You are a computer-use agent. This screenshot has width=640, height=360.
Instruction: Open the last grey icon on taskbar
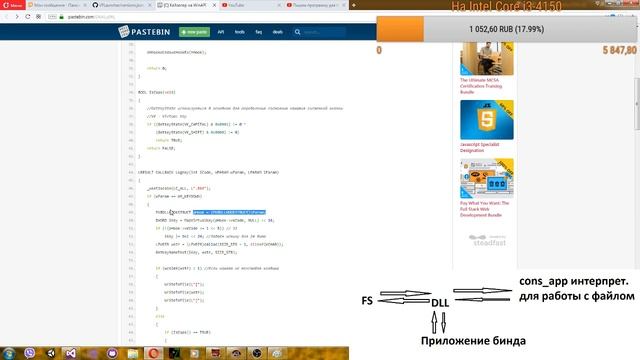coord(277,353)
